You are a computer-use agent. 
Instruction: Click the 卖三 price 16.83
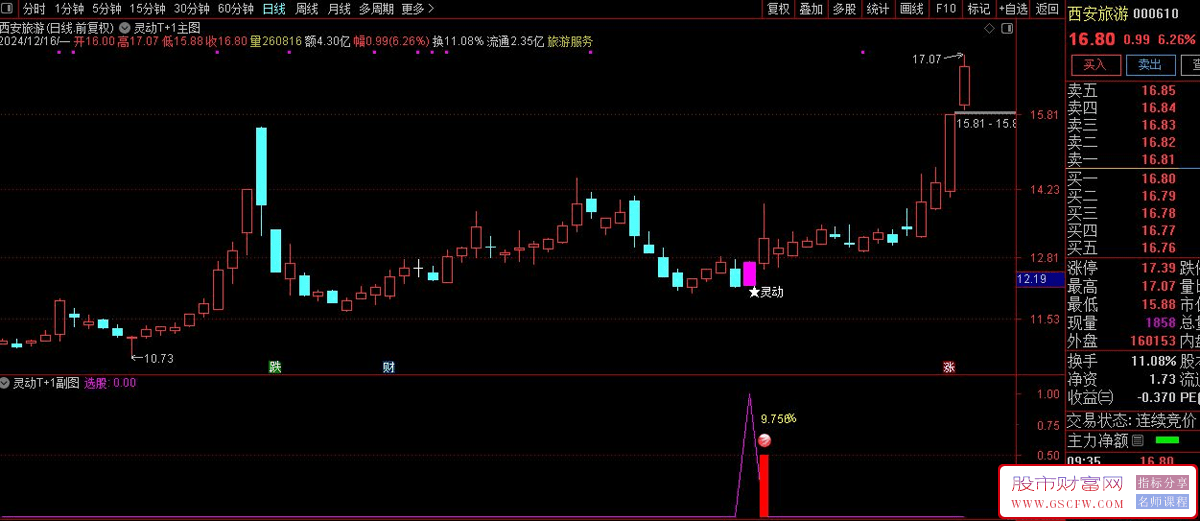point(1159,125)
